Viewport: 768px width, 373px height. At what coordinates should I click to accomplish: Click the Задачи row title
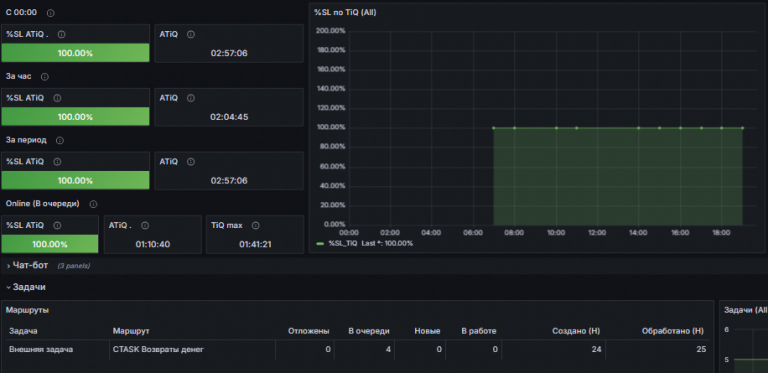click(29, 287)
